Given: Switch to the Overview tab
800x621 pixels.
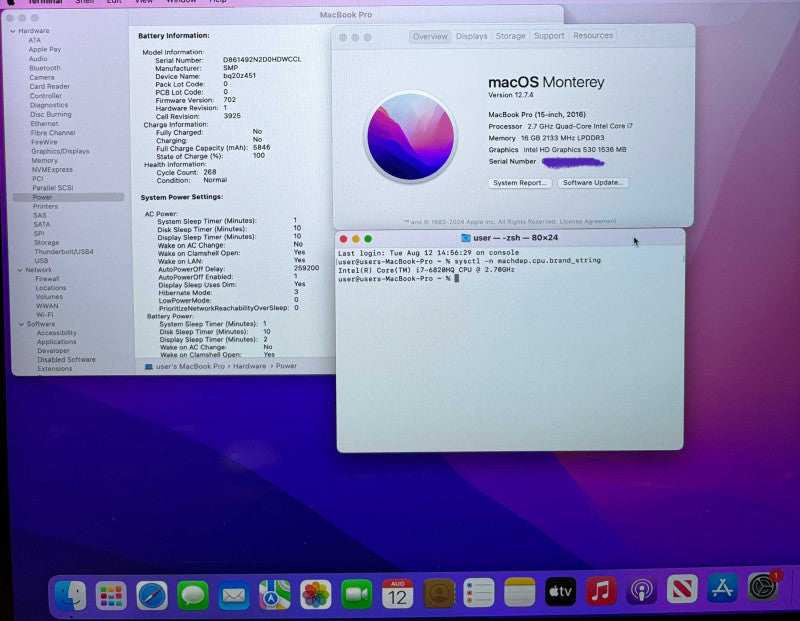Looking at the screenshot, I should point(430,37).
